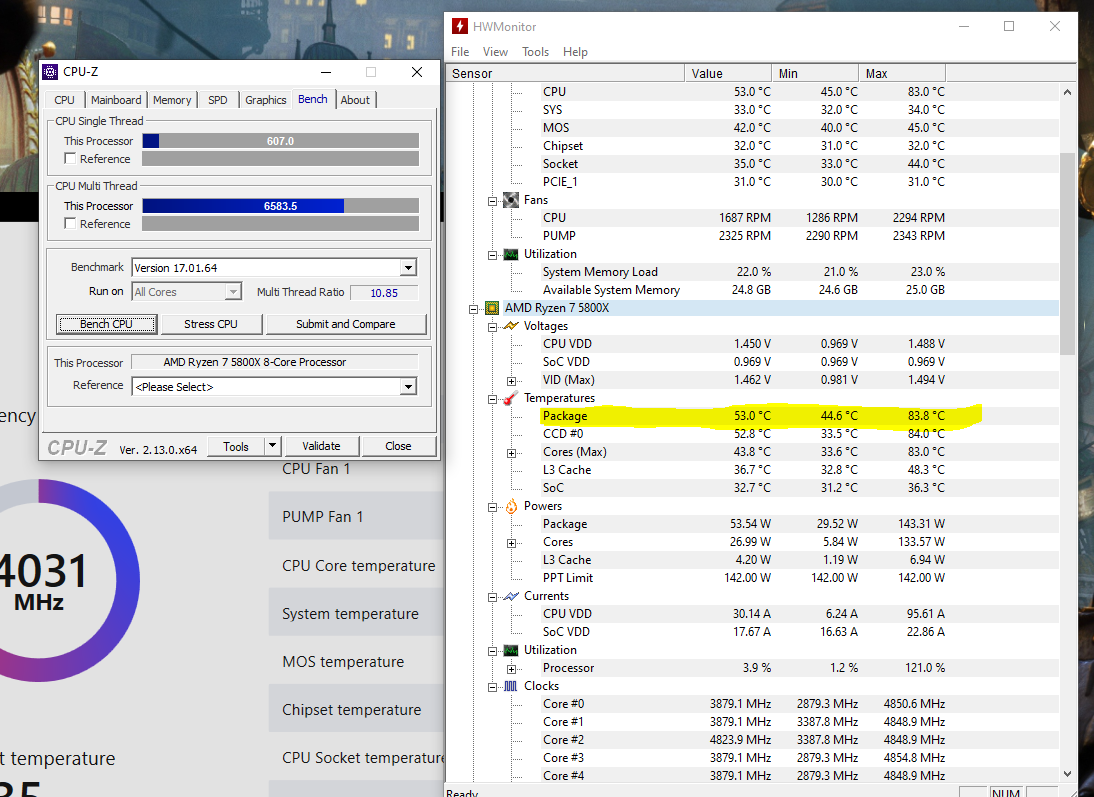
Task: Open the Tools menu in HWMonitor
Action: [535, 52]
